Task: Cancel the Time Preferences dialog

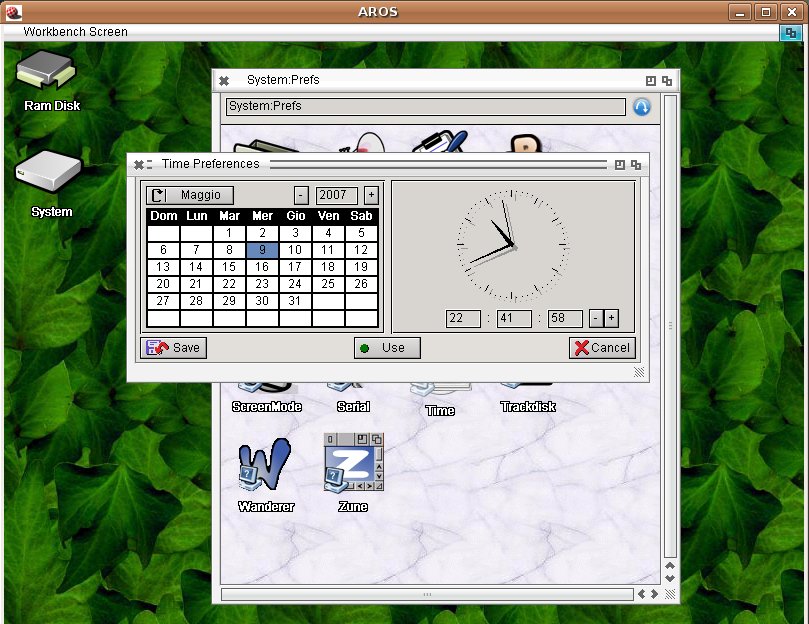Action: click(x=602, y=347)
